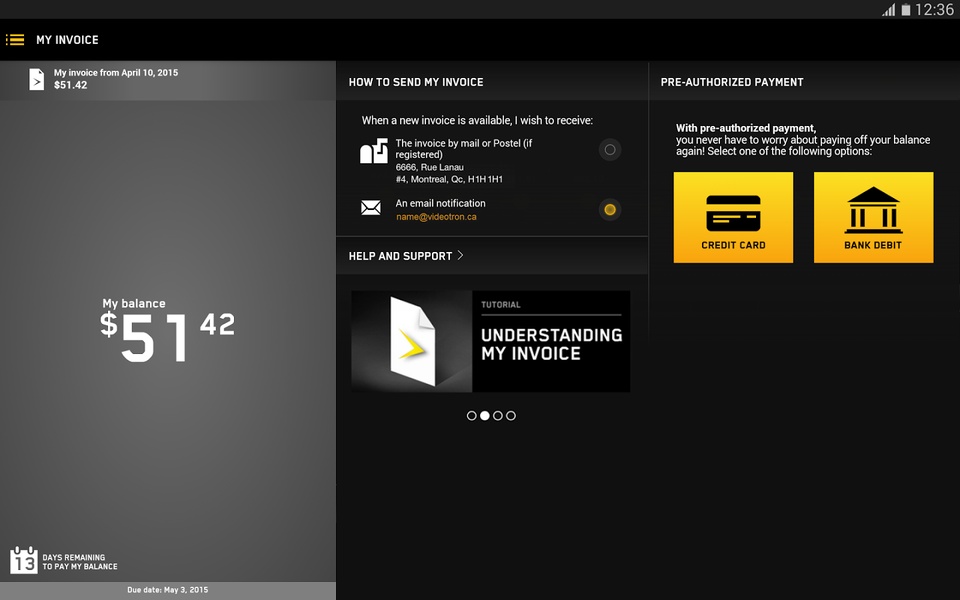The width and height of the screenshot is (960, 600).
Task: Click the invoice document icon
Action: coord(37,79)
